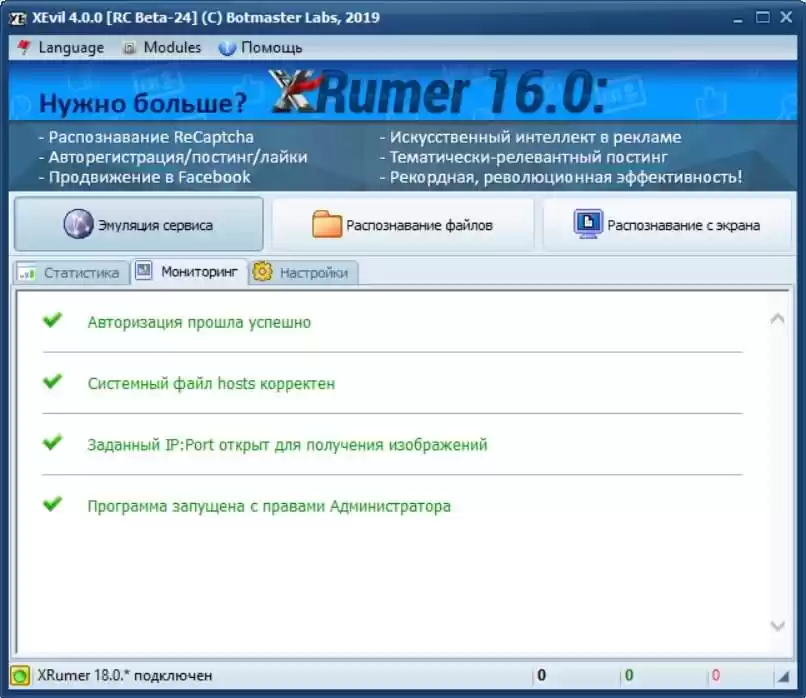Click the green counter 0 in status bar
This screenshot has height=698, width=806.
point(629,675)
